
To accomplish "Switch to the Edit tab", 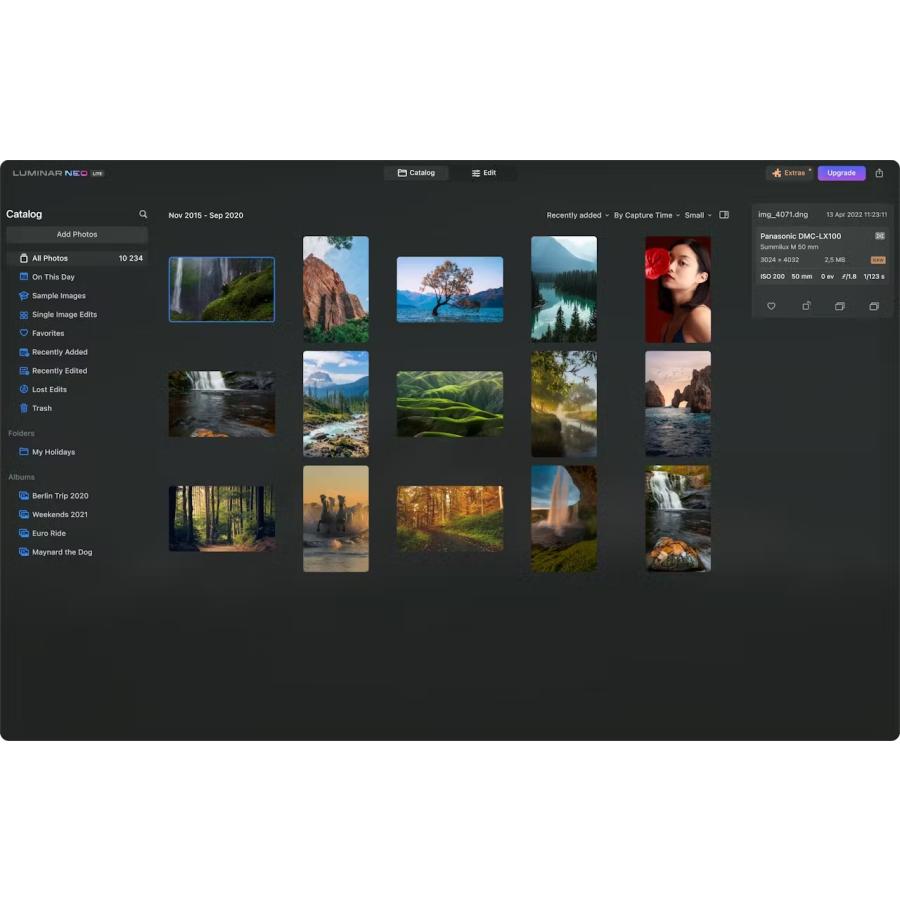I will 484,172.
